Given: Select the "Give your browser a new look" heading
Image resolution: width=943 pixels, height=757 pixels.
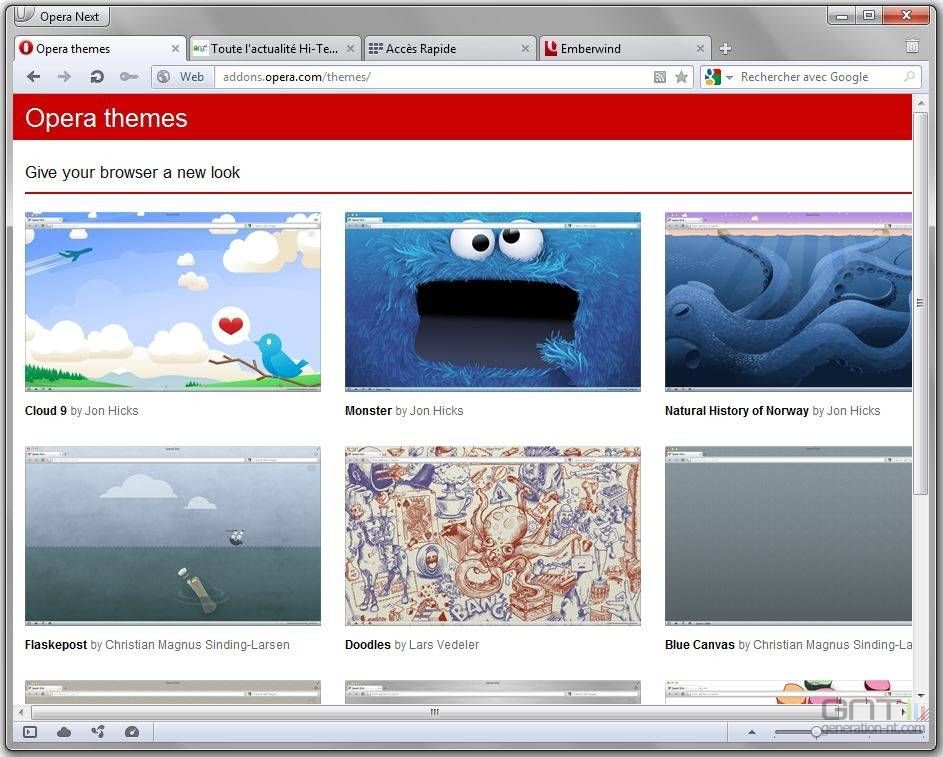Looking at the screenshot, I should pos(132,173).
